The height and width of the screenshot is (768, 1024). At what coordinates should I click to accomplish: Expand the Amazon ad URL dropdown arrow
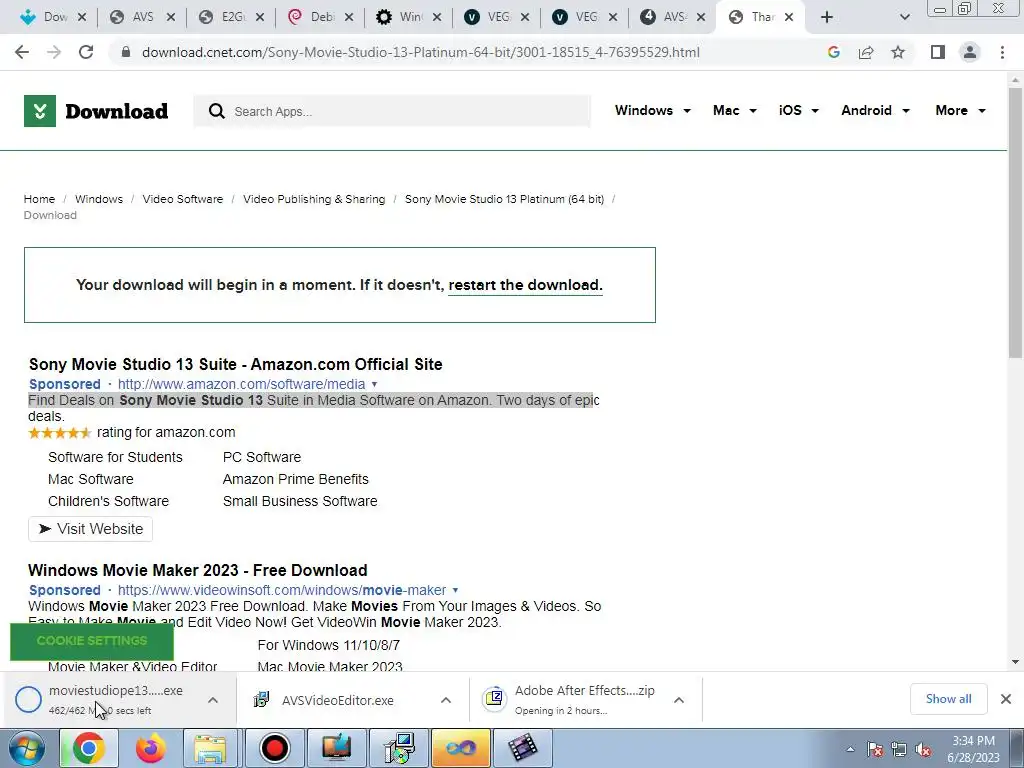pyautogui.click(x=374, y=385)
